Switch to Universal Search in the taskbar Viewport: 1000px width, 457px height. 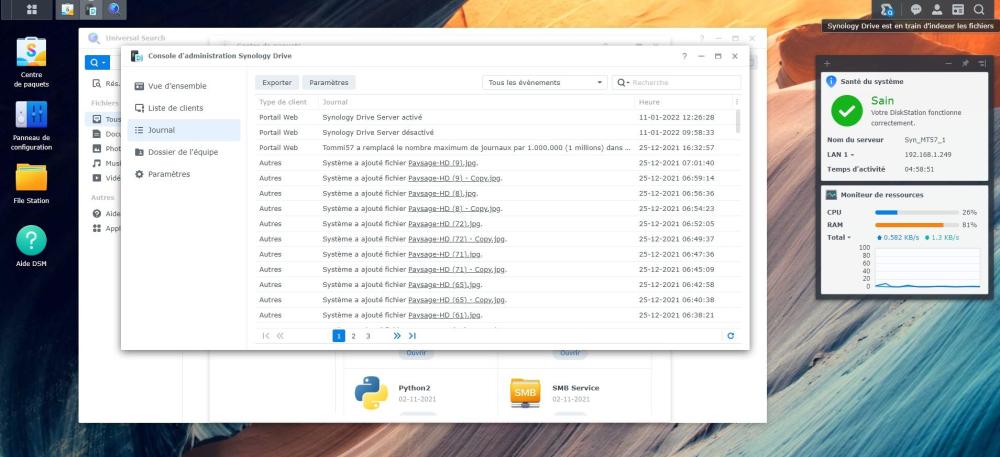[x=115, y=10]
